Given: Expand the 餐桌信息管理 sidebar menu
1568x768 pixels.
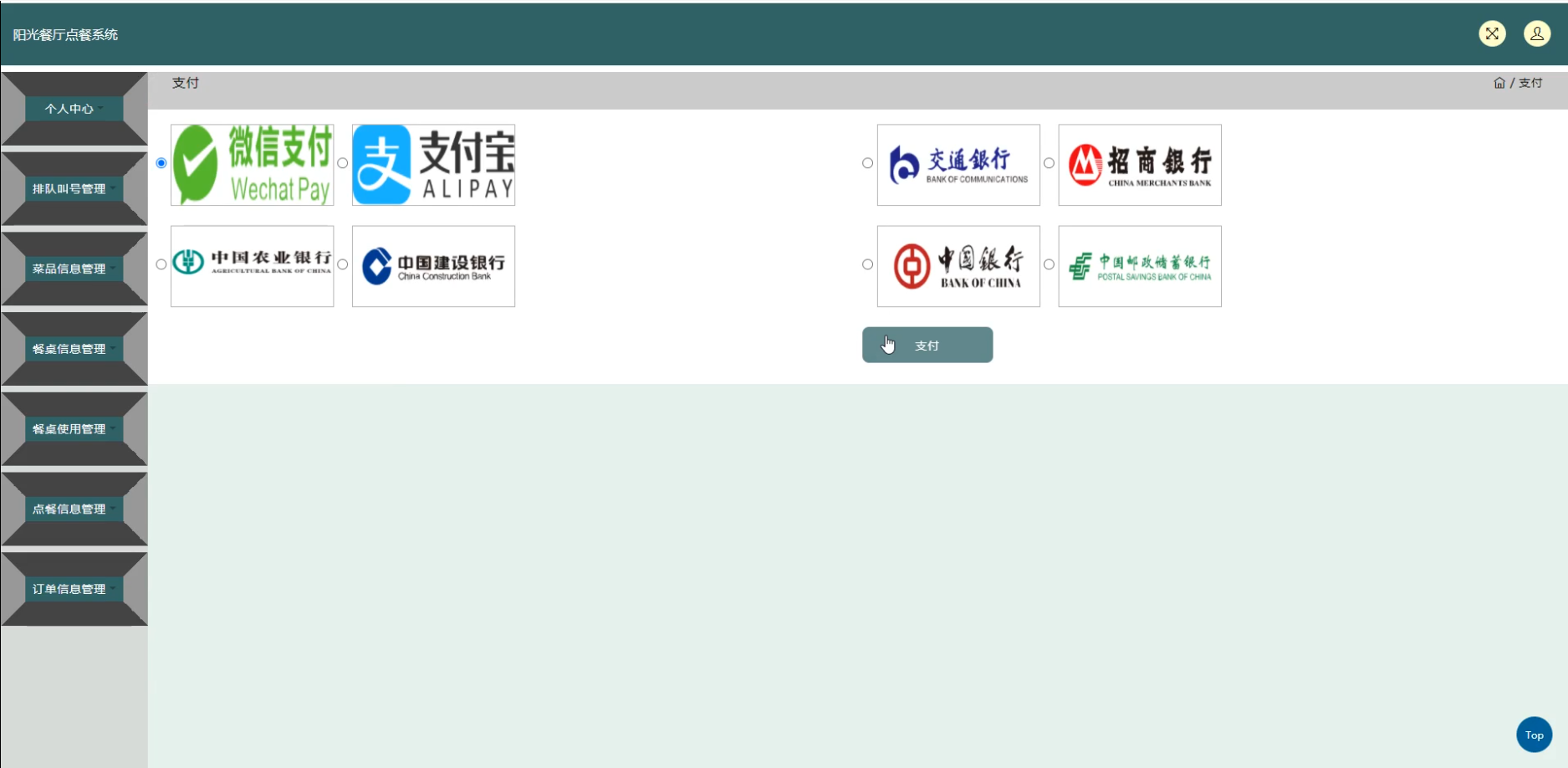Looking at the screenshot, I should click(74, 349).
